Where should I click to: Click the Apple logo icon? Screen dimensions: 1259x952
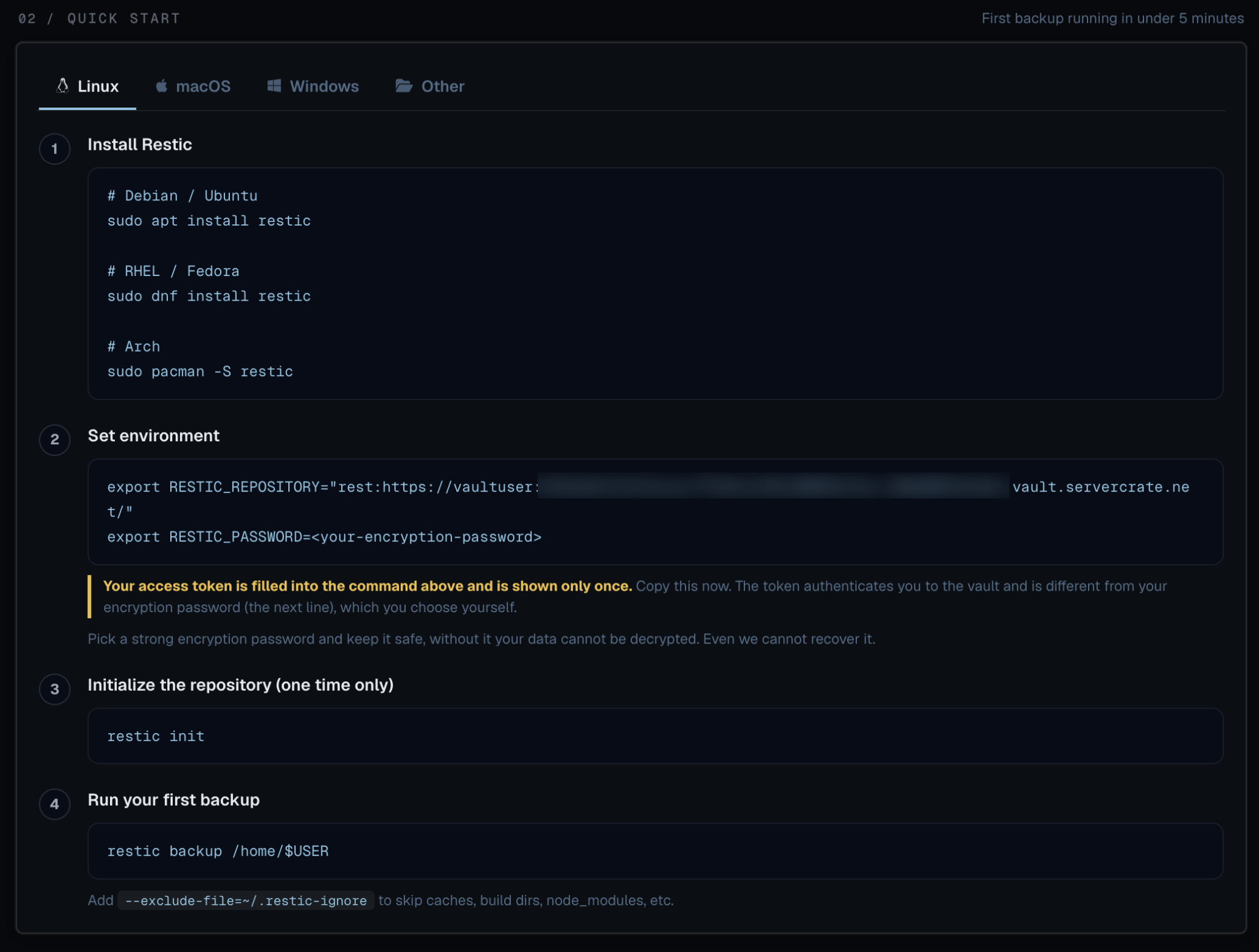coord(162,86)
